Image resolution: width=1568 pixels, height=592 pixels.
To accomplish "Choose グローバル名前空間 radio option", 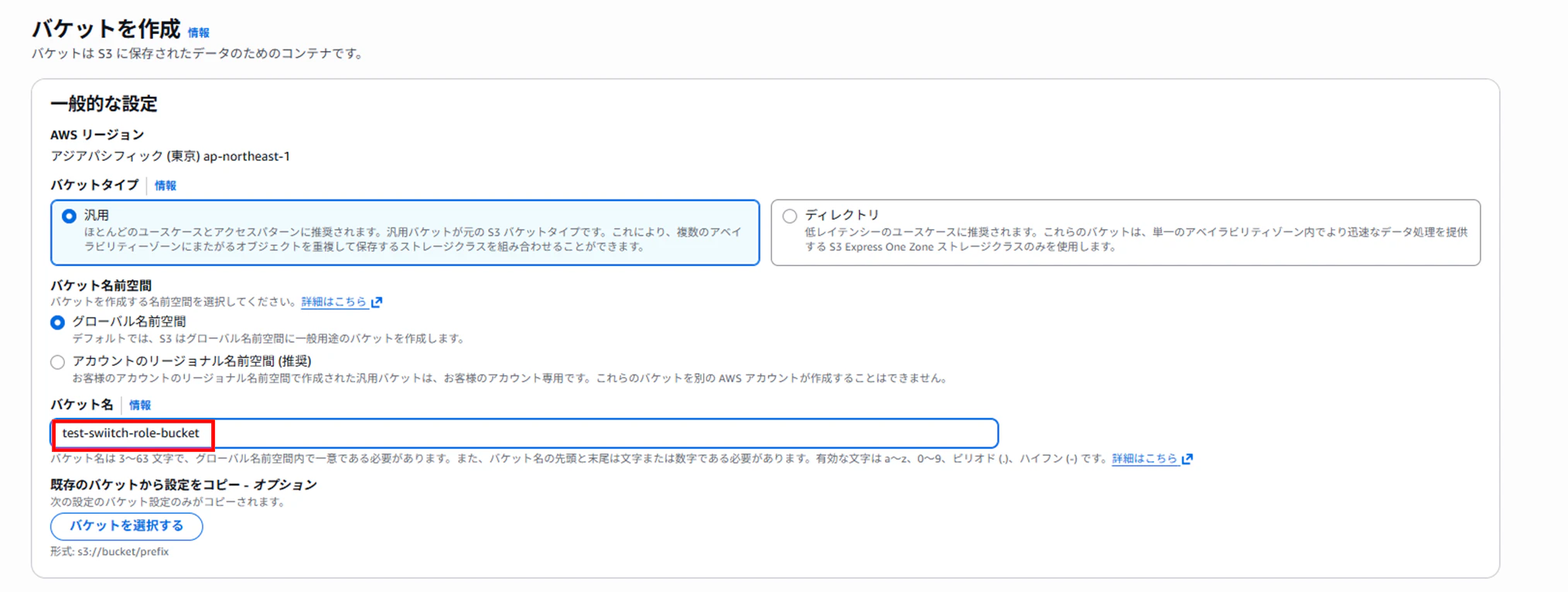I will tap(57, 323).
